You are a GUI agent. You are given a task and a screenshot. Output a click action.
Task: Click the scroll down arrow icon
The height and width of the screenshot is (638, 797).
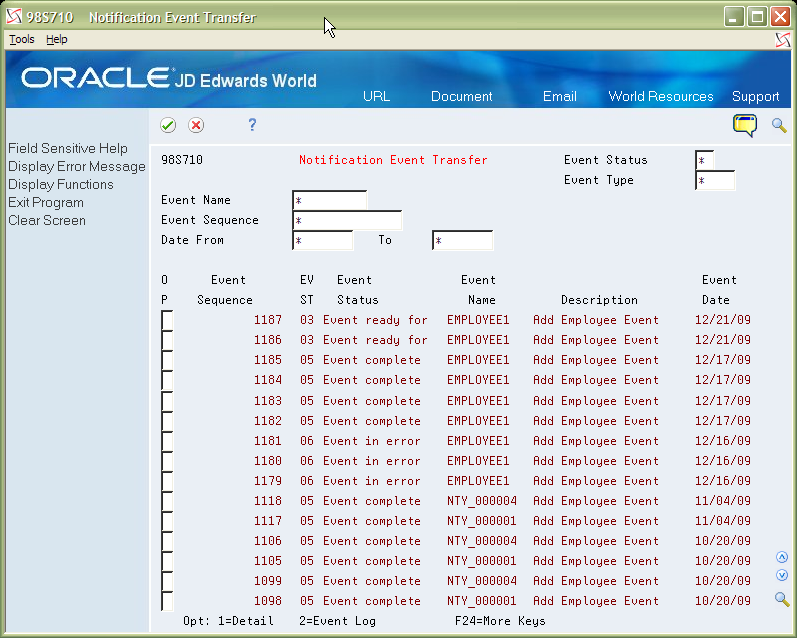782,575
